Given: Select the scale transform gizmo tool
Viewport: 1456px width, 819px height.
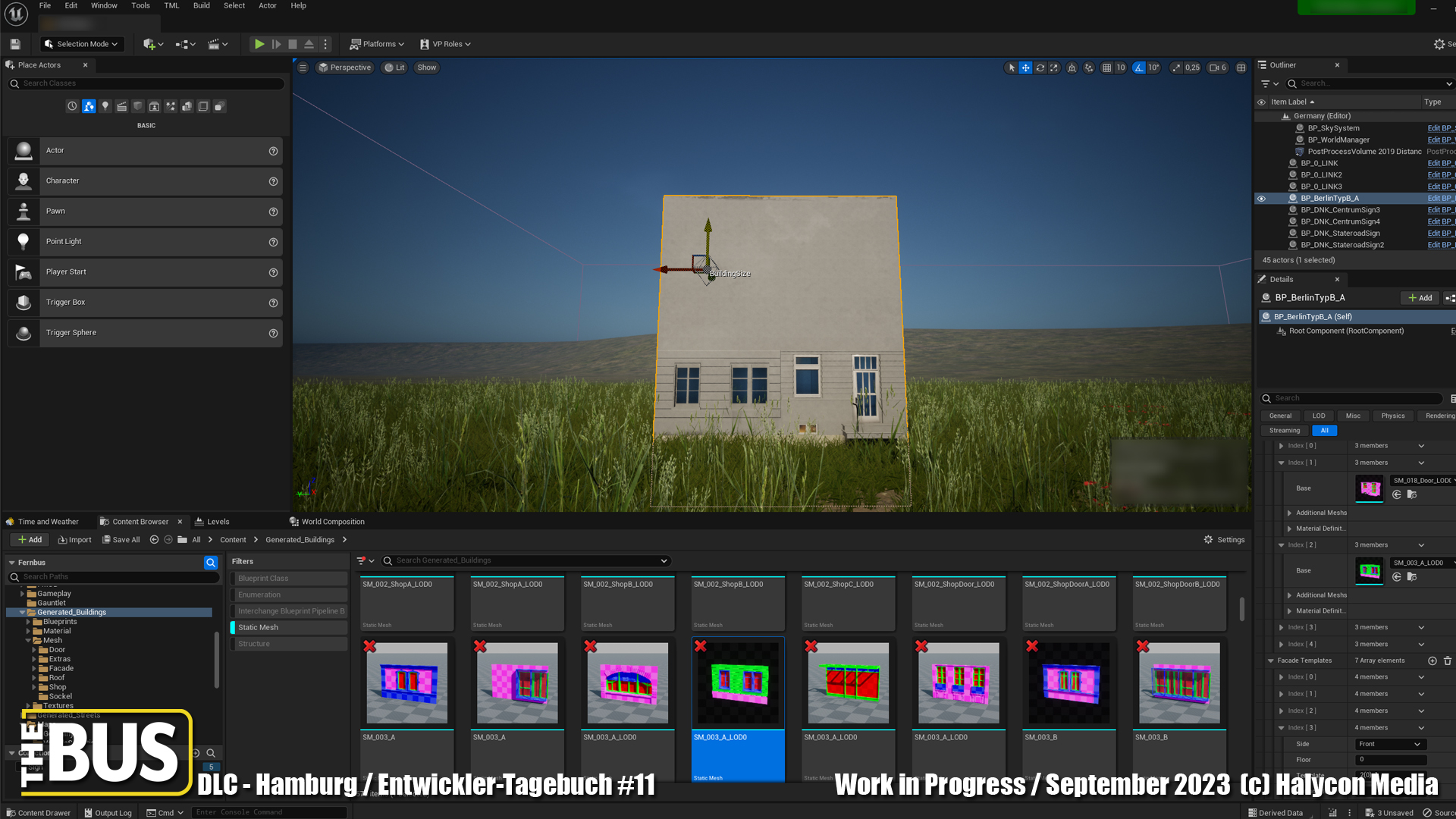Looking at the screenshot, I should [1054, 67].
